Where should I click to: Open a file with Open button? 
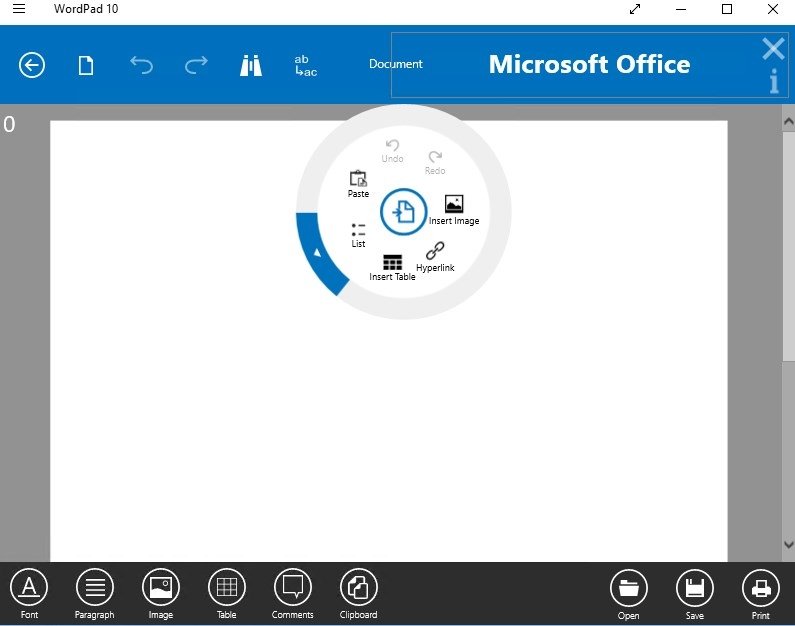tap(629, 595)
